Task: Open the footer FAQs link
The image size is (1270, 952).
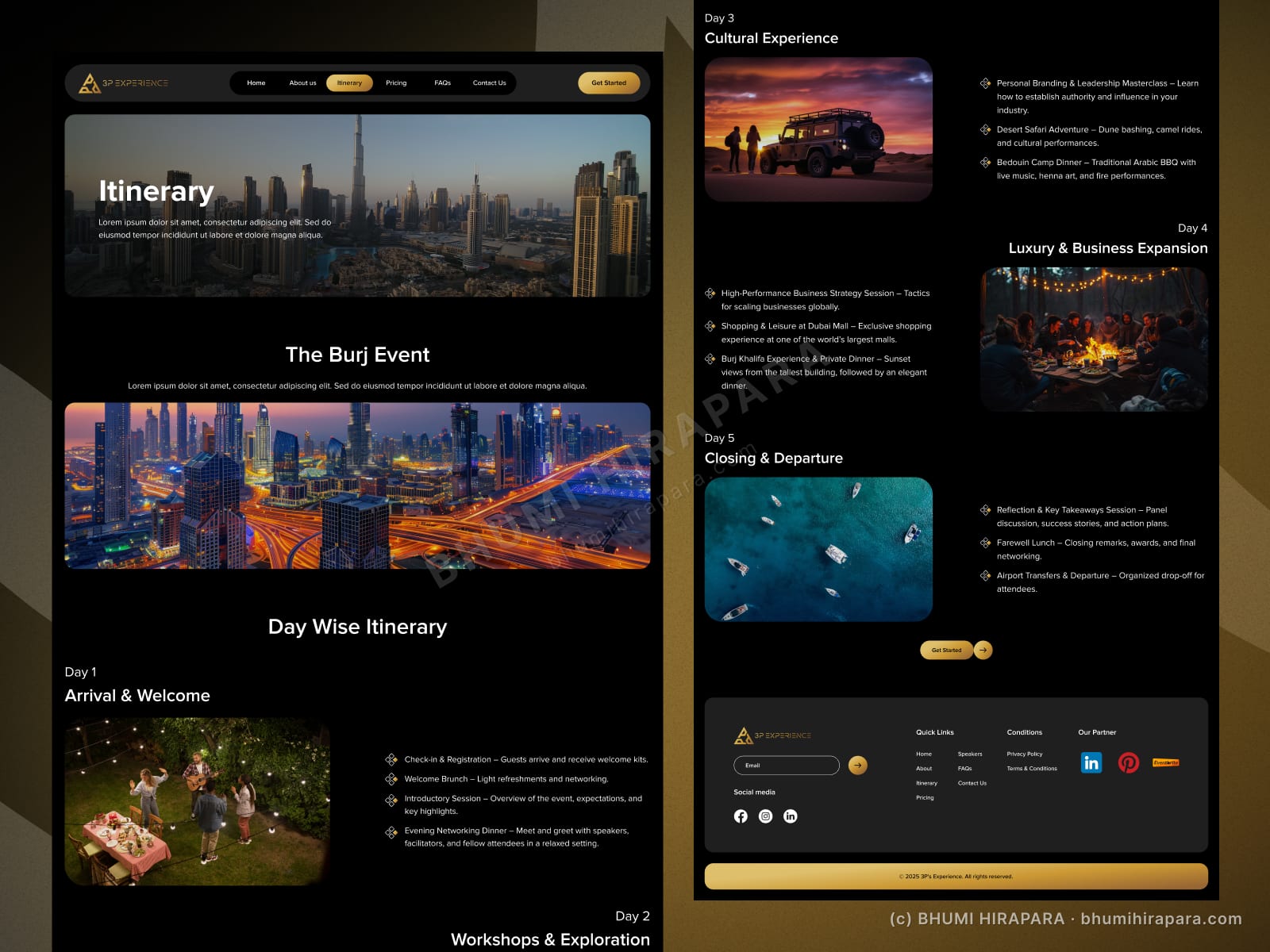Action: click(x=964, y=768)
